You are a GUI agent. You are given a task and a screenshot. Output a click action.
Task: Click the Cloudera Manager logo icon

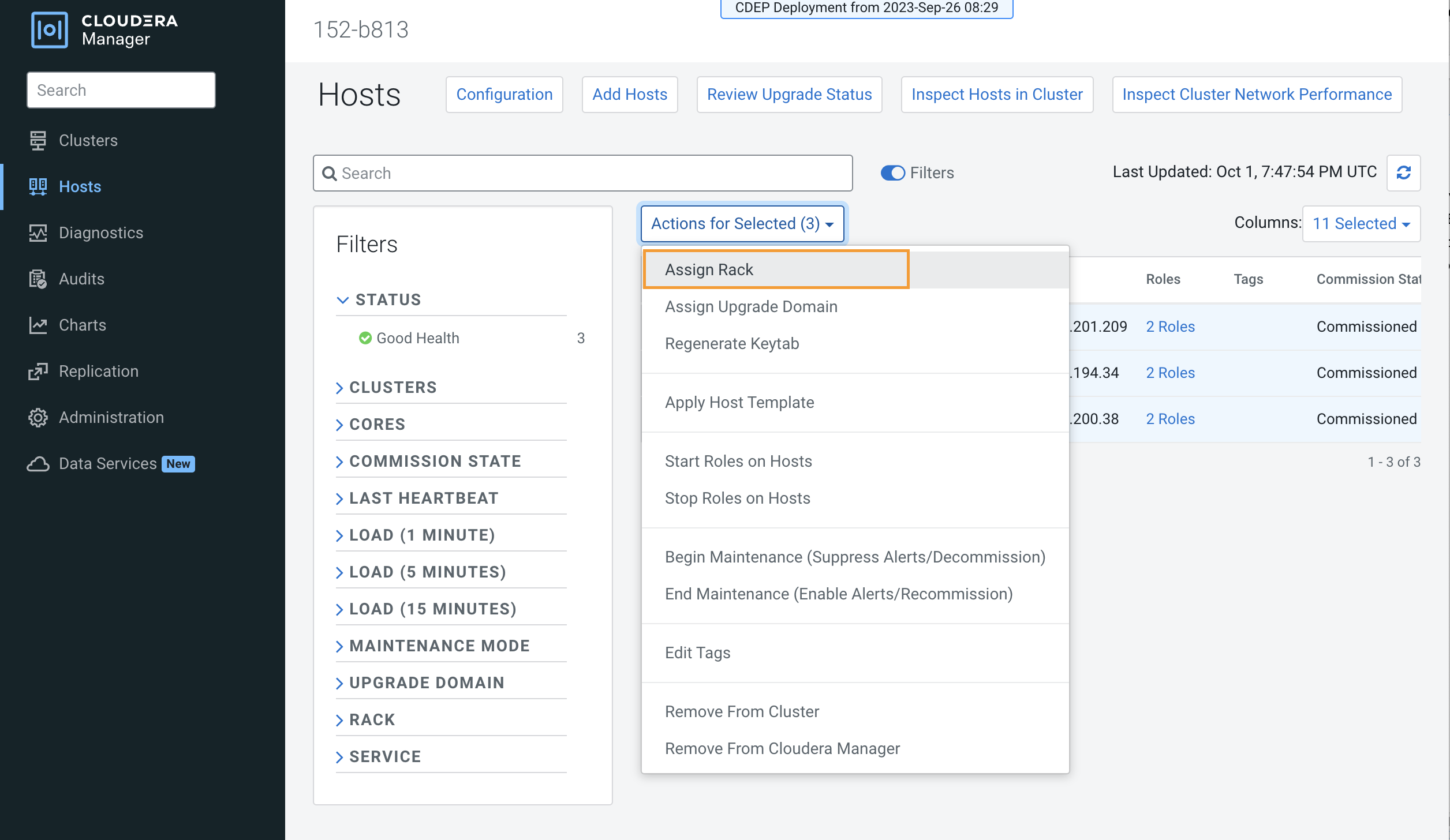(49, 29)
